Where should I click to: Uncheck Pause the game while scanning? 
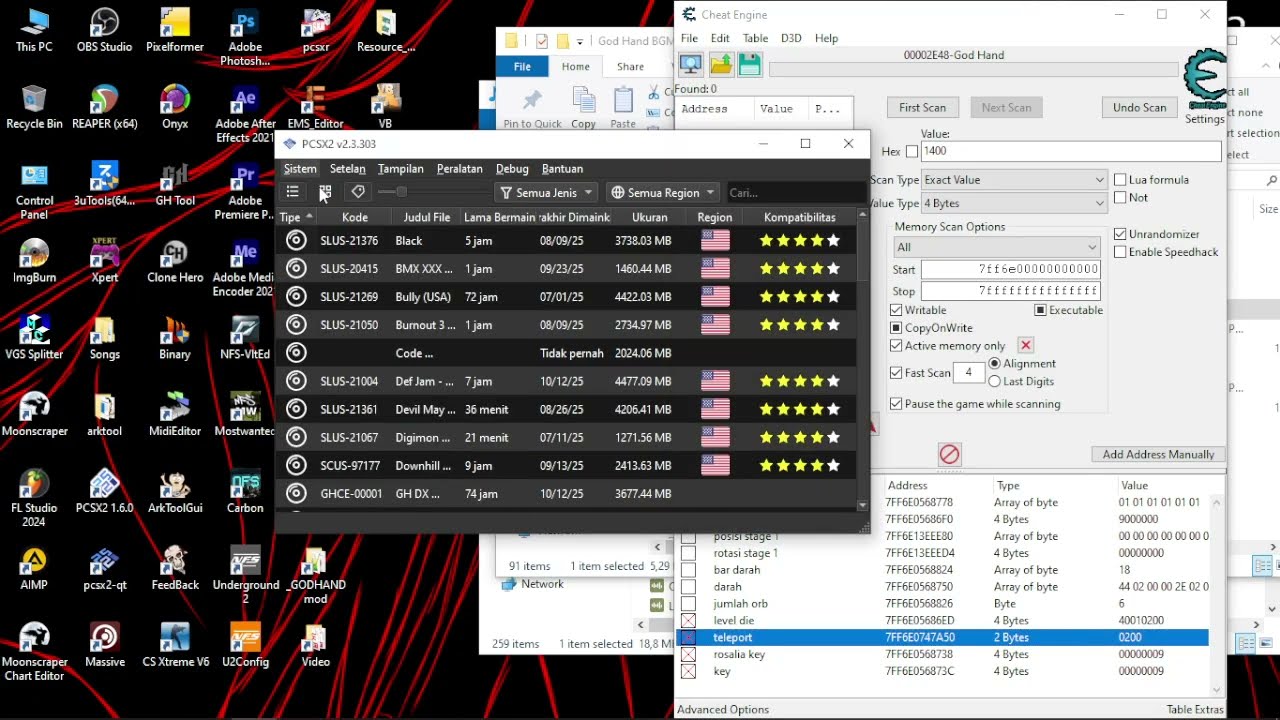[x=896, y=404]
